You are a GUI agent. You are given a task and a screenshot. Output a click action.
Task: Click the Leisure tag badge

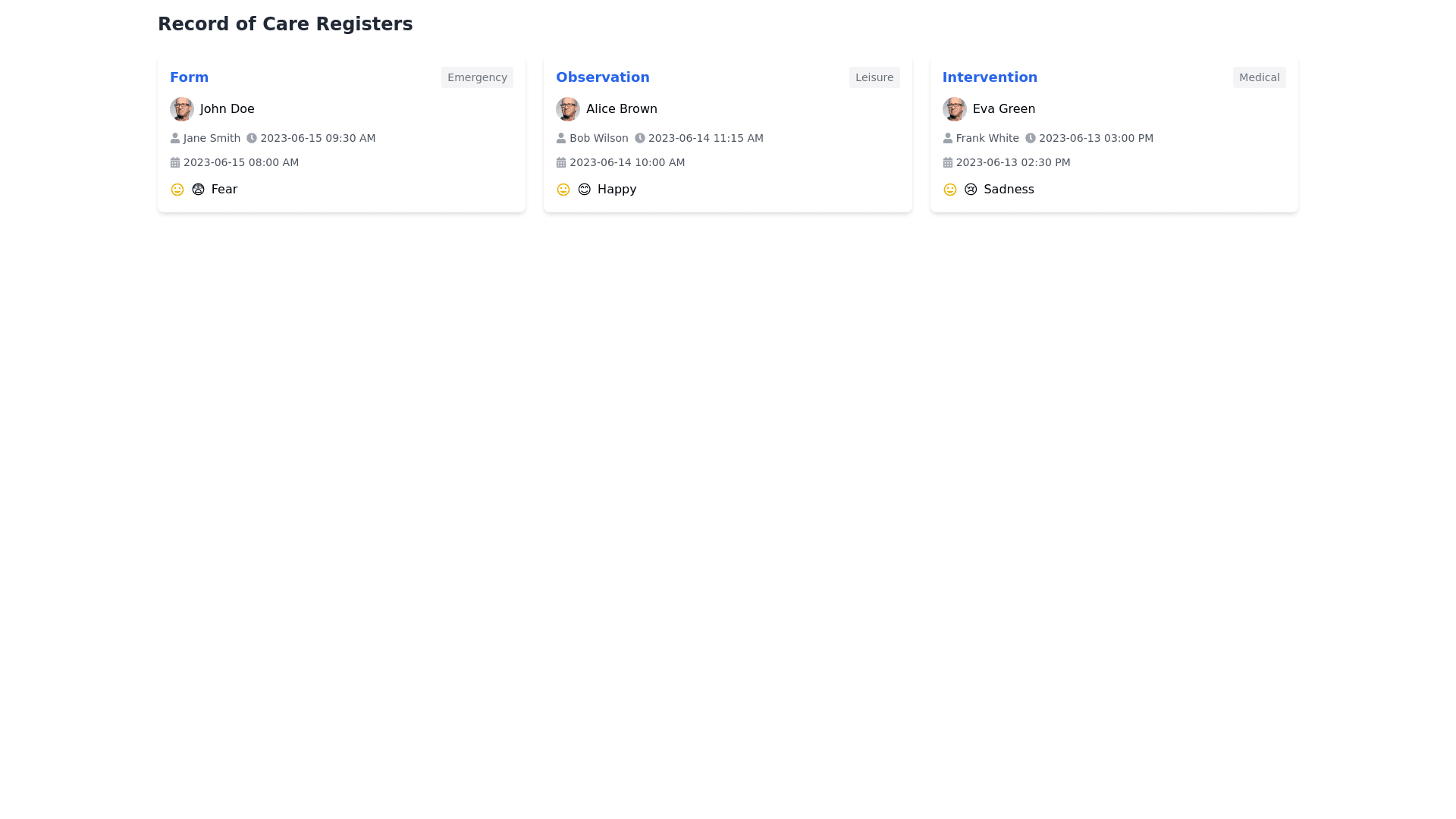874,77
